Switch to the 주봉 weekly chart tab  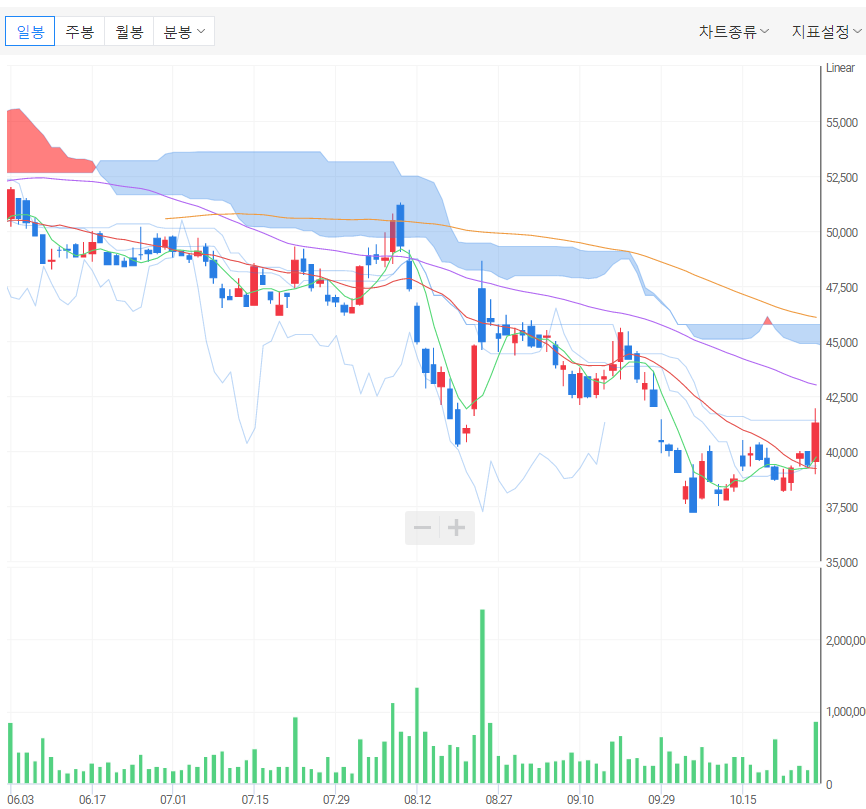coord(80,31)
